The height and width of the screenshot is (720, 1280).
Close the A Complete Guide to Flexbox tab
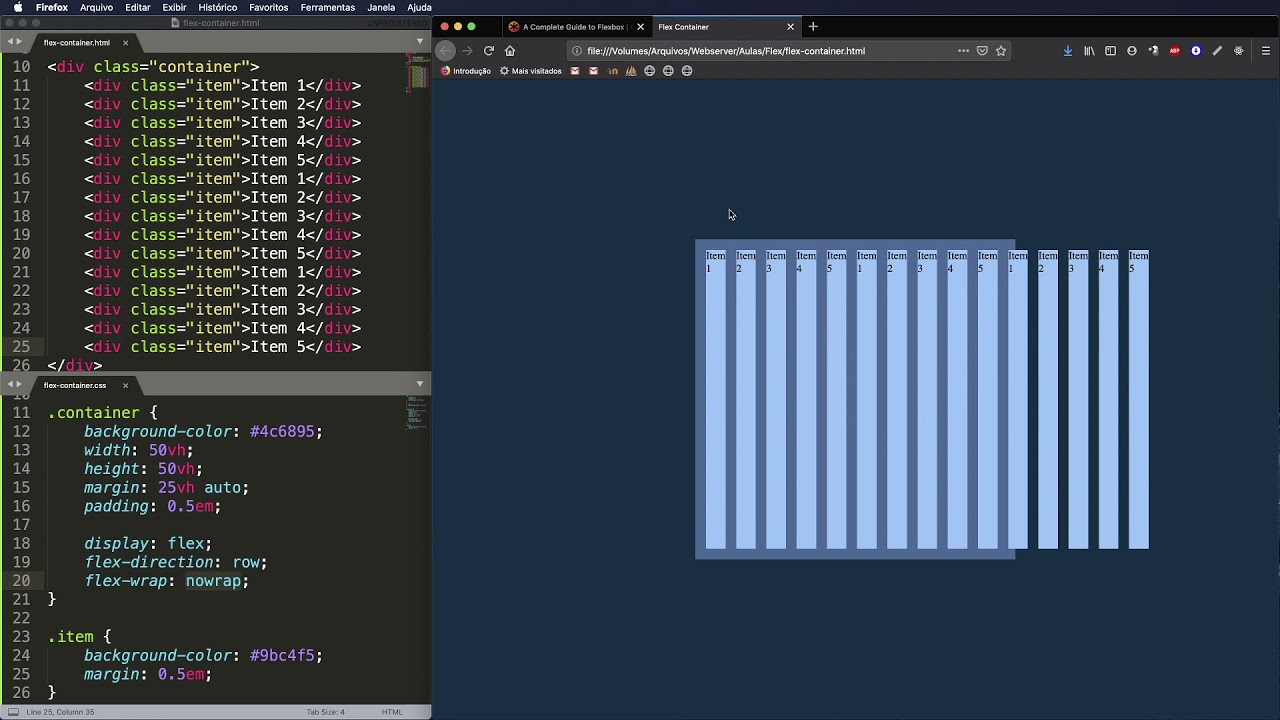pyautogui.click(x=640, y=27)
